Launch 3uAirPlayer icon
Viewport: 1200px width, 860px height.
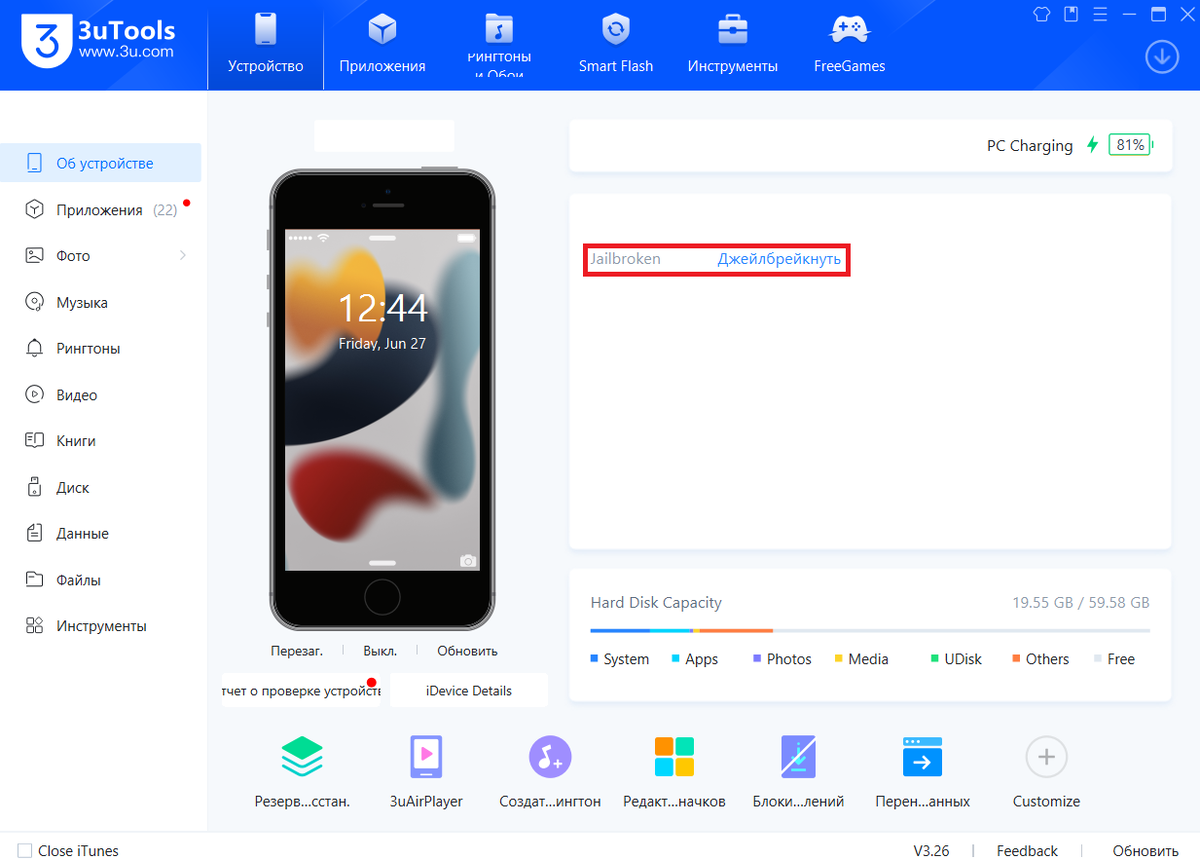point(427,757)
